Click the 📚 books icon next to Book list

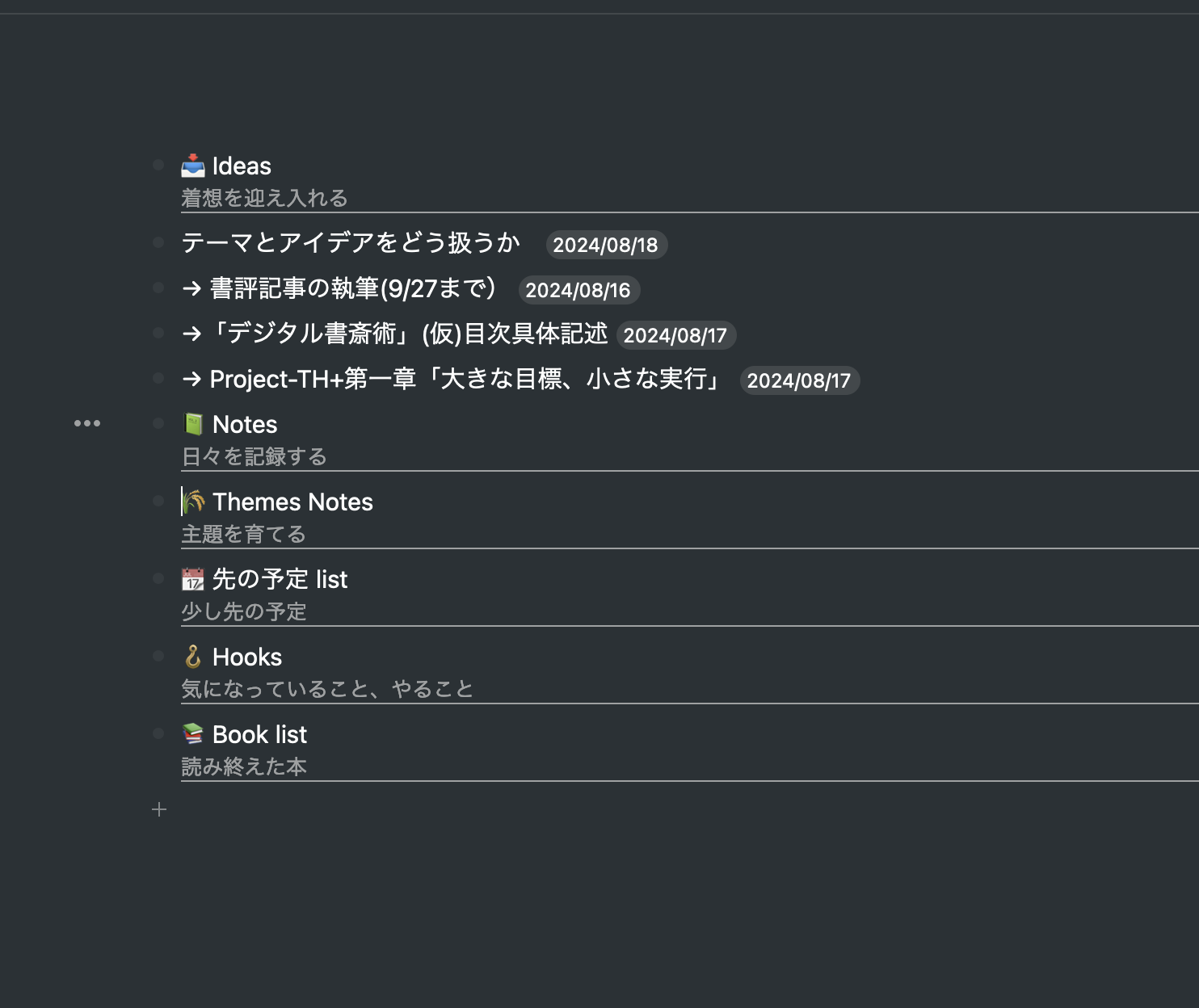point(191,733)
